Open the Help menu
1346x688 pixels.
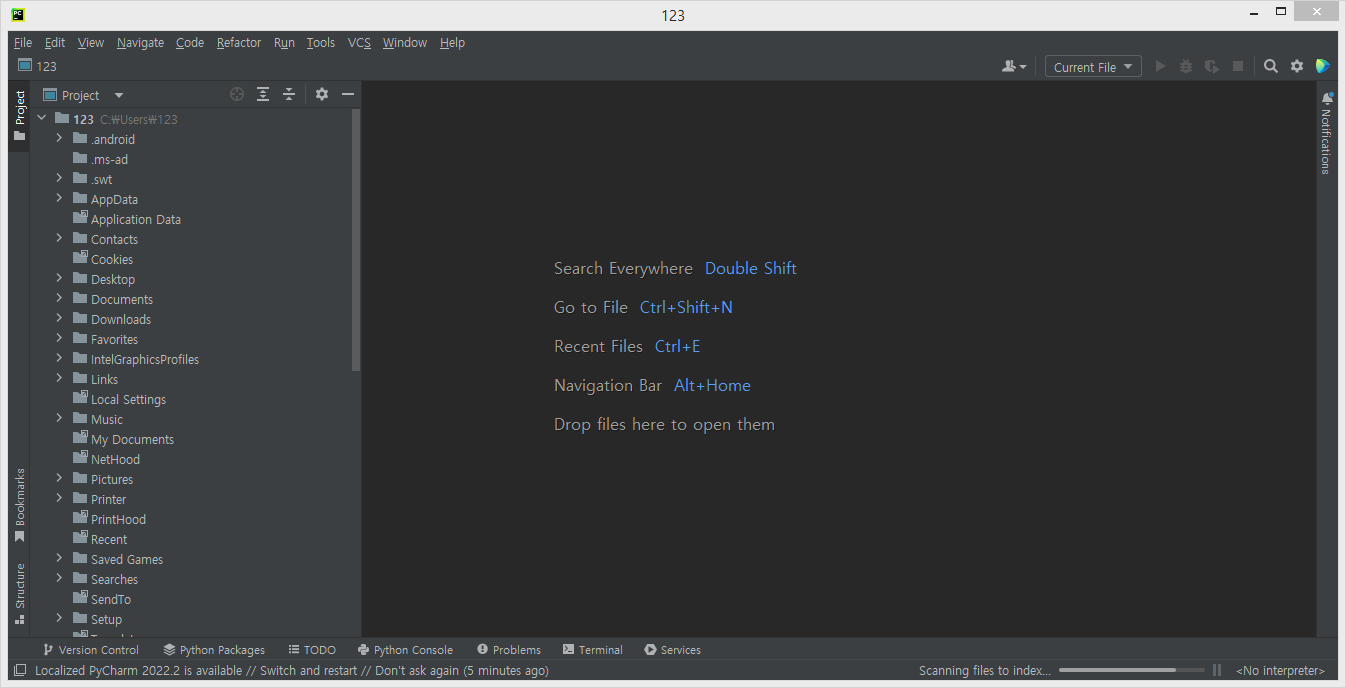pos(452,42)
